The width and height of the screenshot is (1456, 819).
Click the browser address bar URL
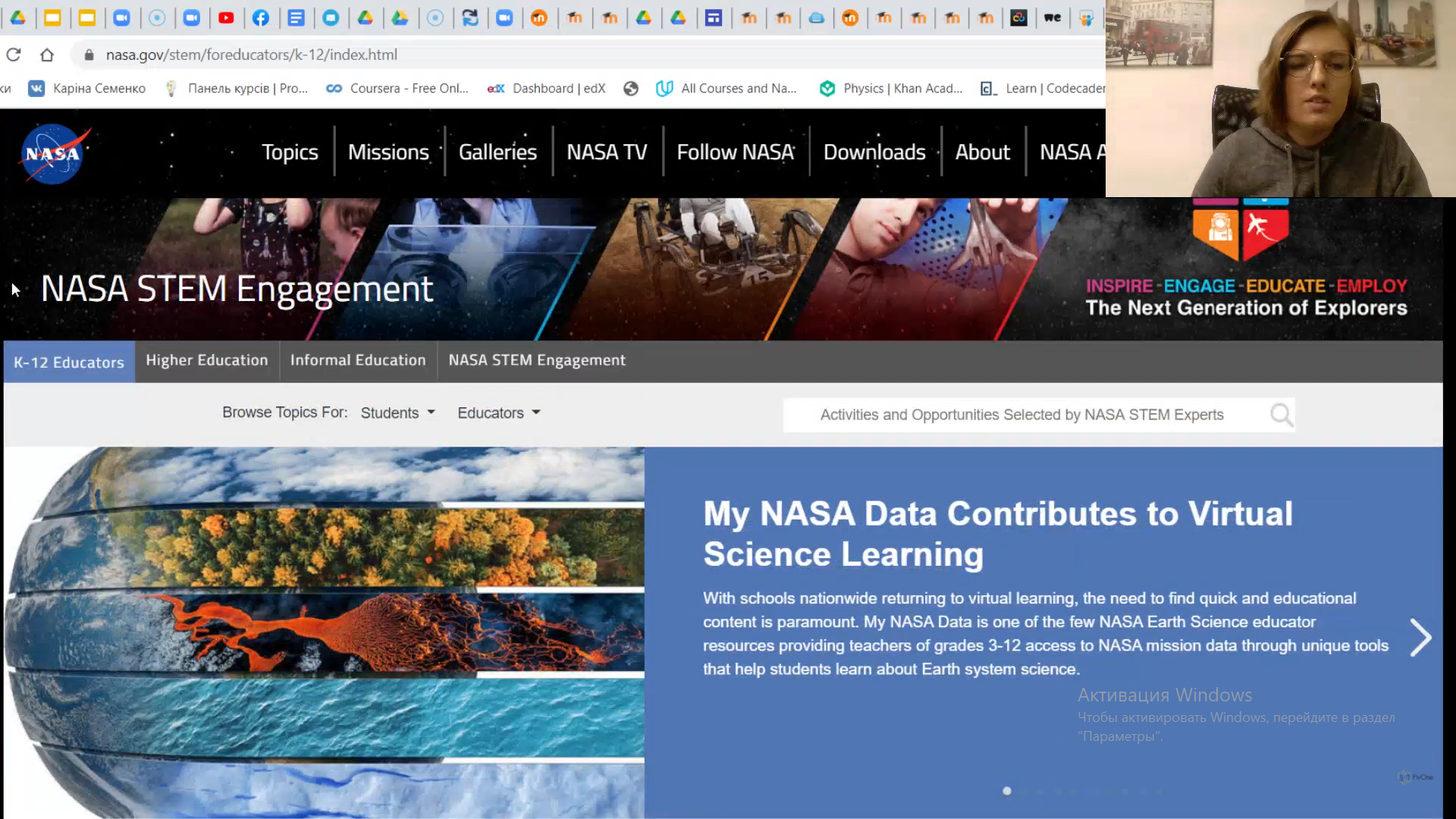252,55
